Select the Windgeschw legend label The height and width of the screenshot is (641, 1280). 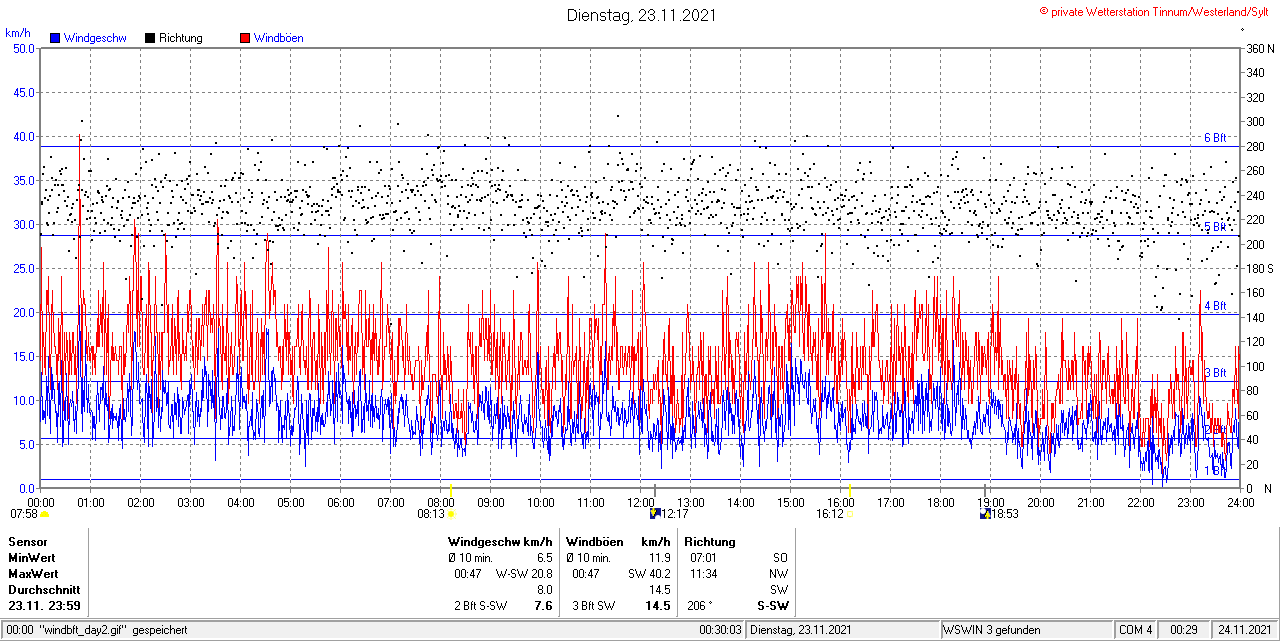(95, 38)
